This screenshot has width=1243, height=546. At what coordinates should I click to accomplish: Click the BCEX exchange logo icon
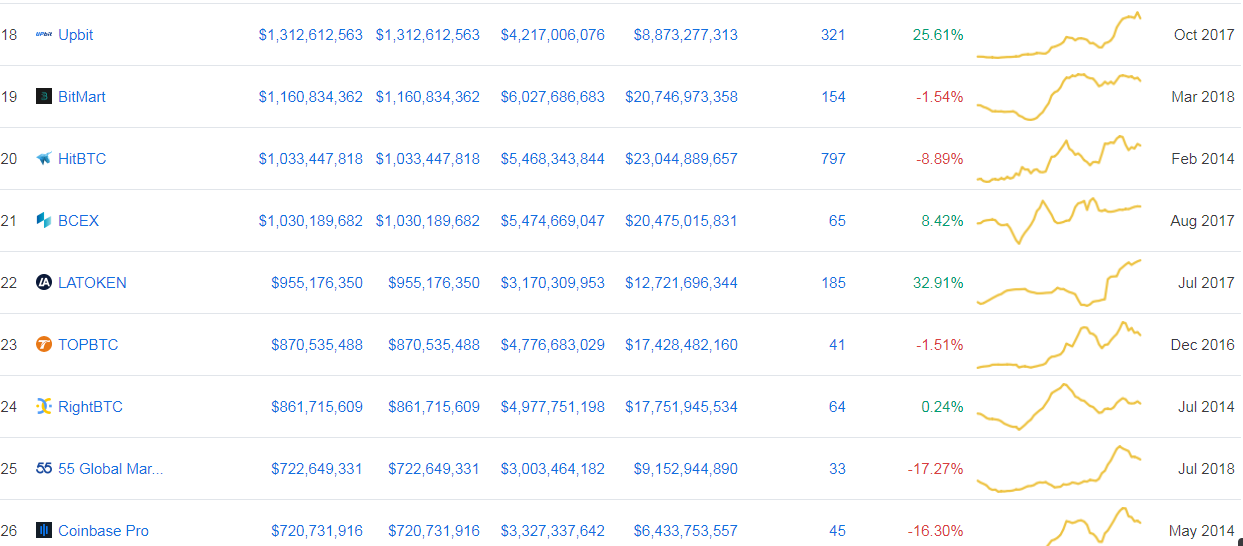(44, 221)
